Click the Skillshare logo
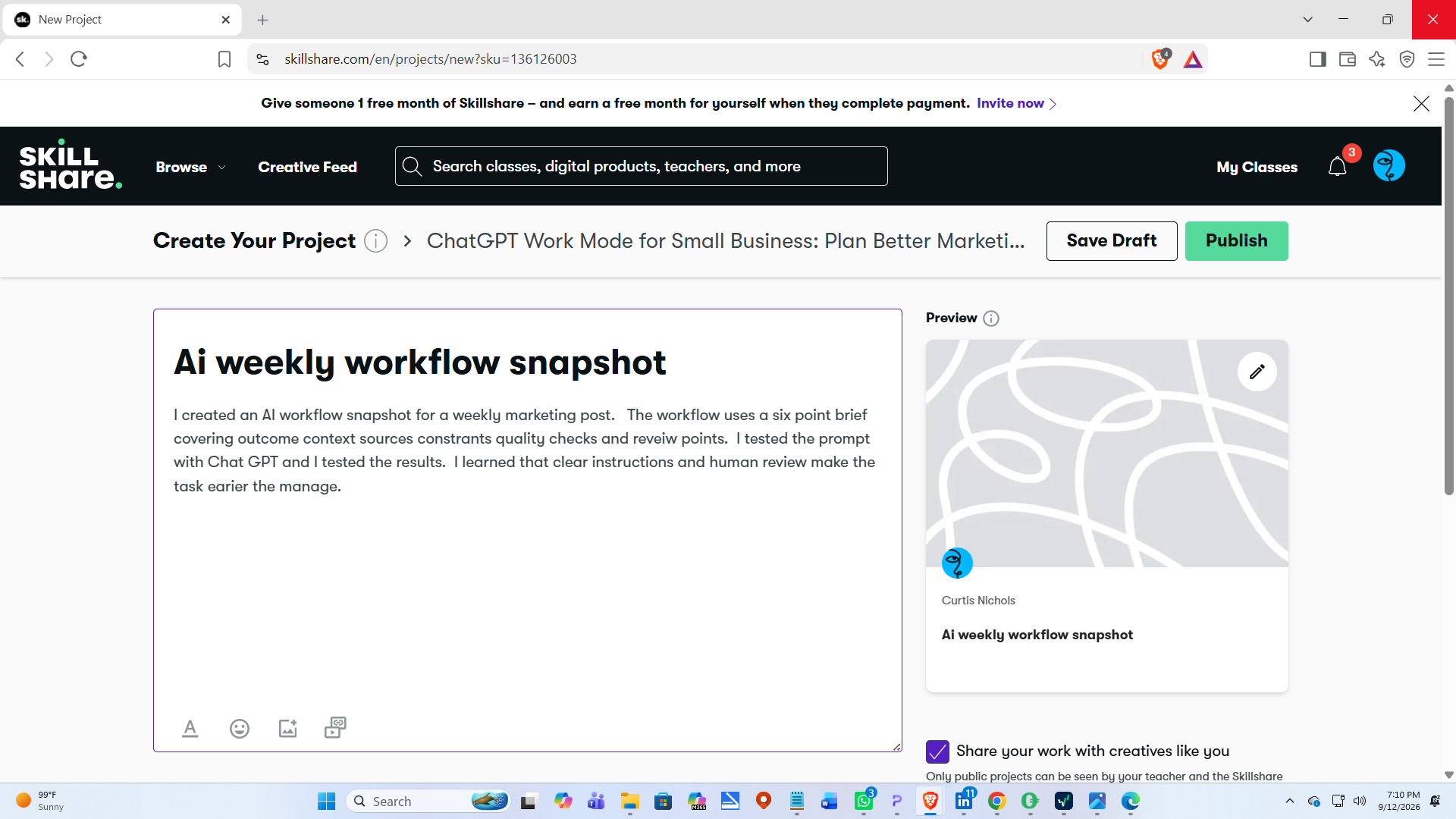The image size is (1456, 819). [71, 165]
